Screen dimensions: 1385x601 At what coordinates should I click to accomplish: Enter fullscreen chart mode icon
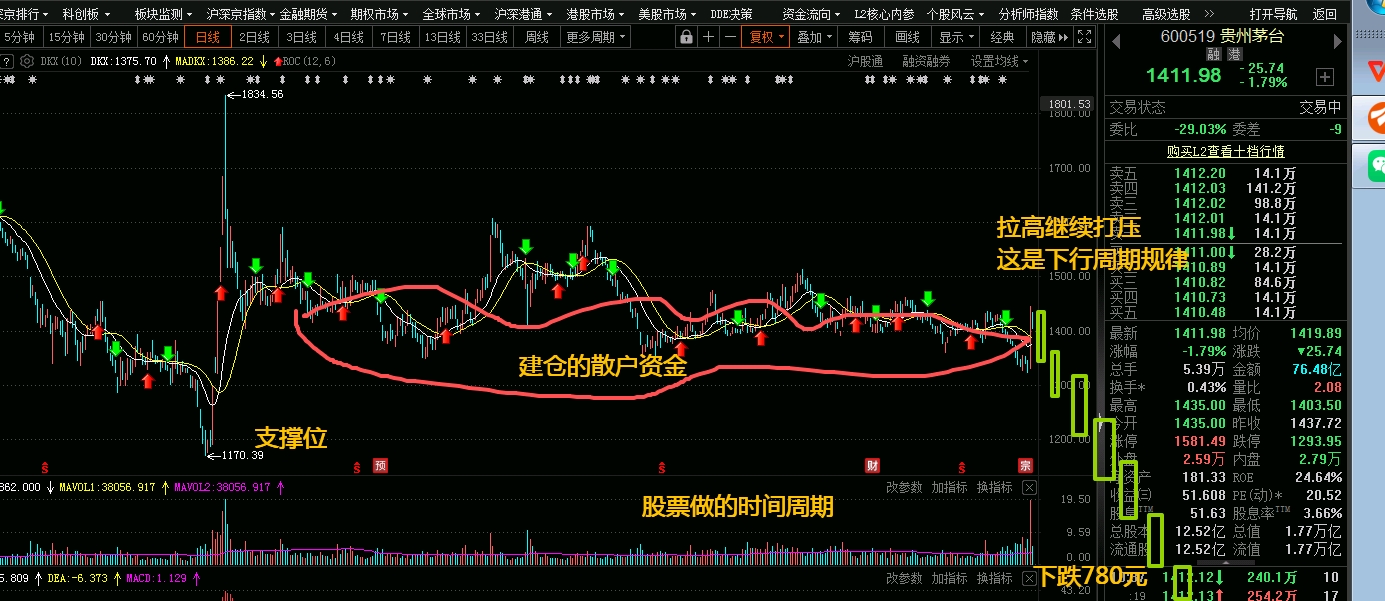1085,37
